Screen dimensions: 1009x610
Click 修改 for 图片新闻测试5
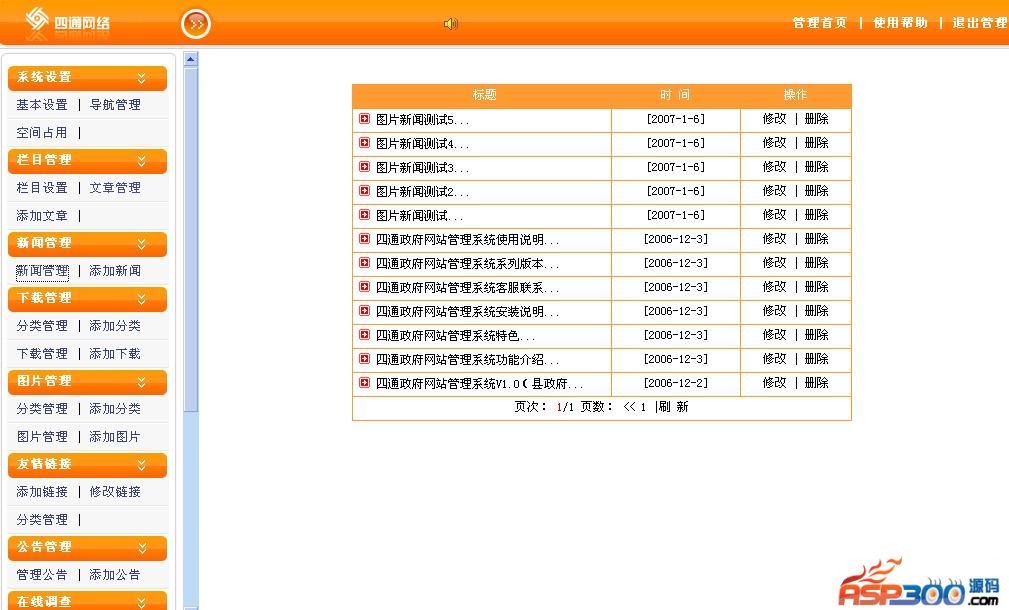[x=774, y=118]
